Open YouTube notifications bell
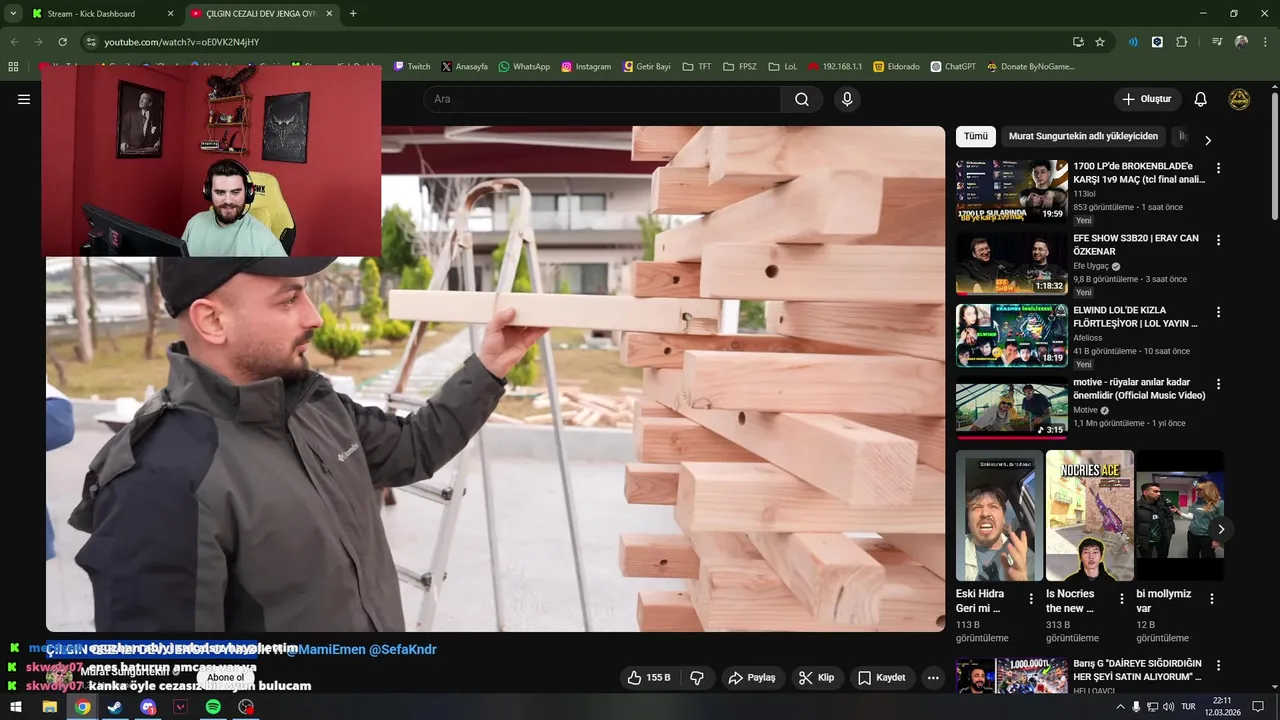Screen dimensions: 1280x720 point(1201,99)
